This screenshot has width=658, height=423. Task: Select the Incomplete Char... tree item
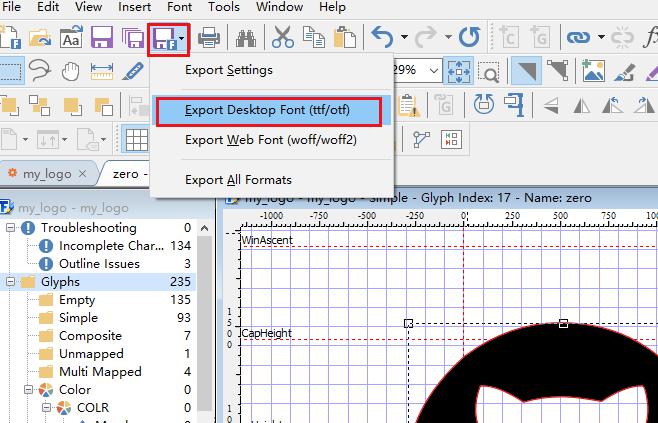pyautogui.click(x=112, y=246)
